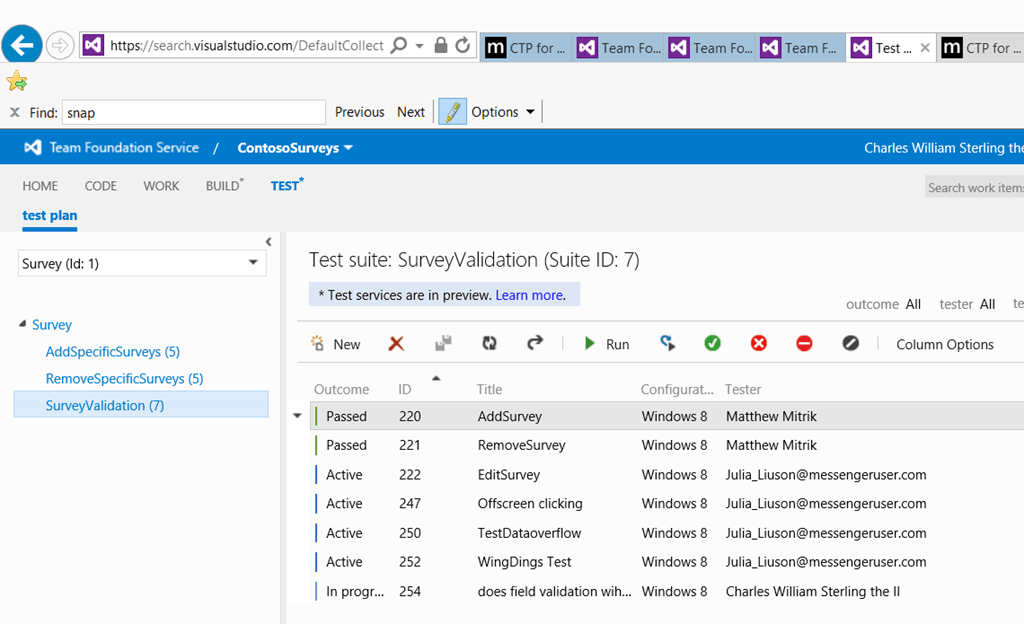
Task: Switch to the first CTP for browser tab
Action: tap(526, 48)
